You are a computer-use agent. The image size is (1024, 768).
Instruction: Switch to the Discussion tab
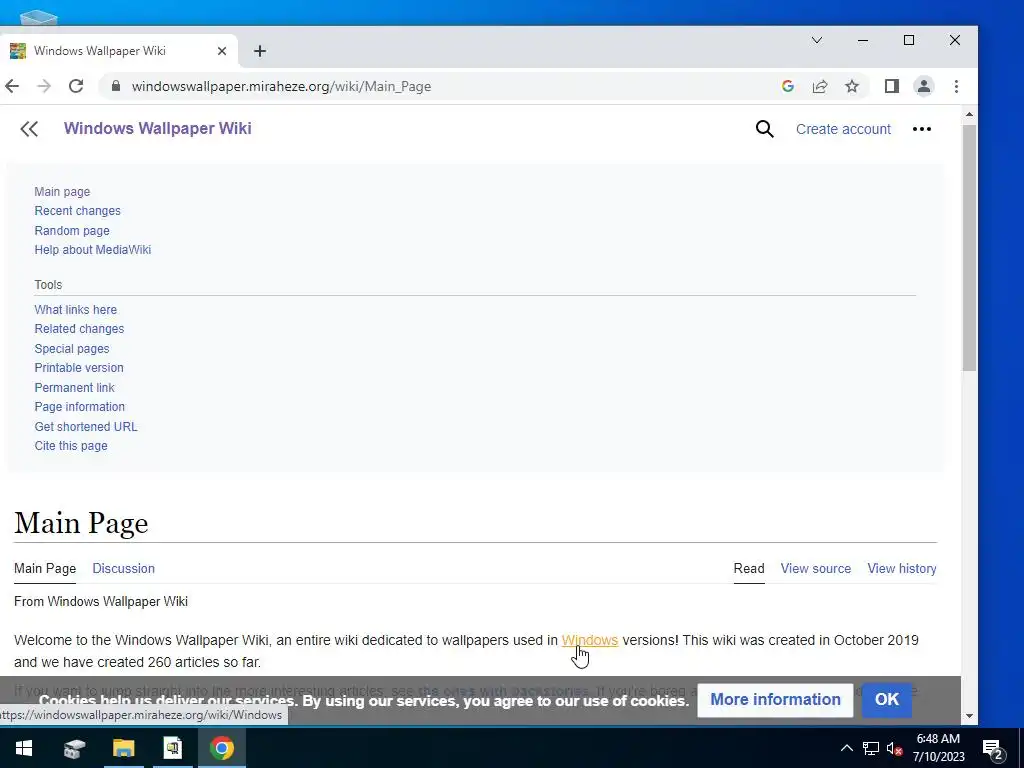point(123,568)
